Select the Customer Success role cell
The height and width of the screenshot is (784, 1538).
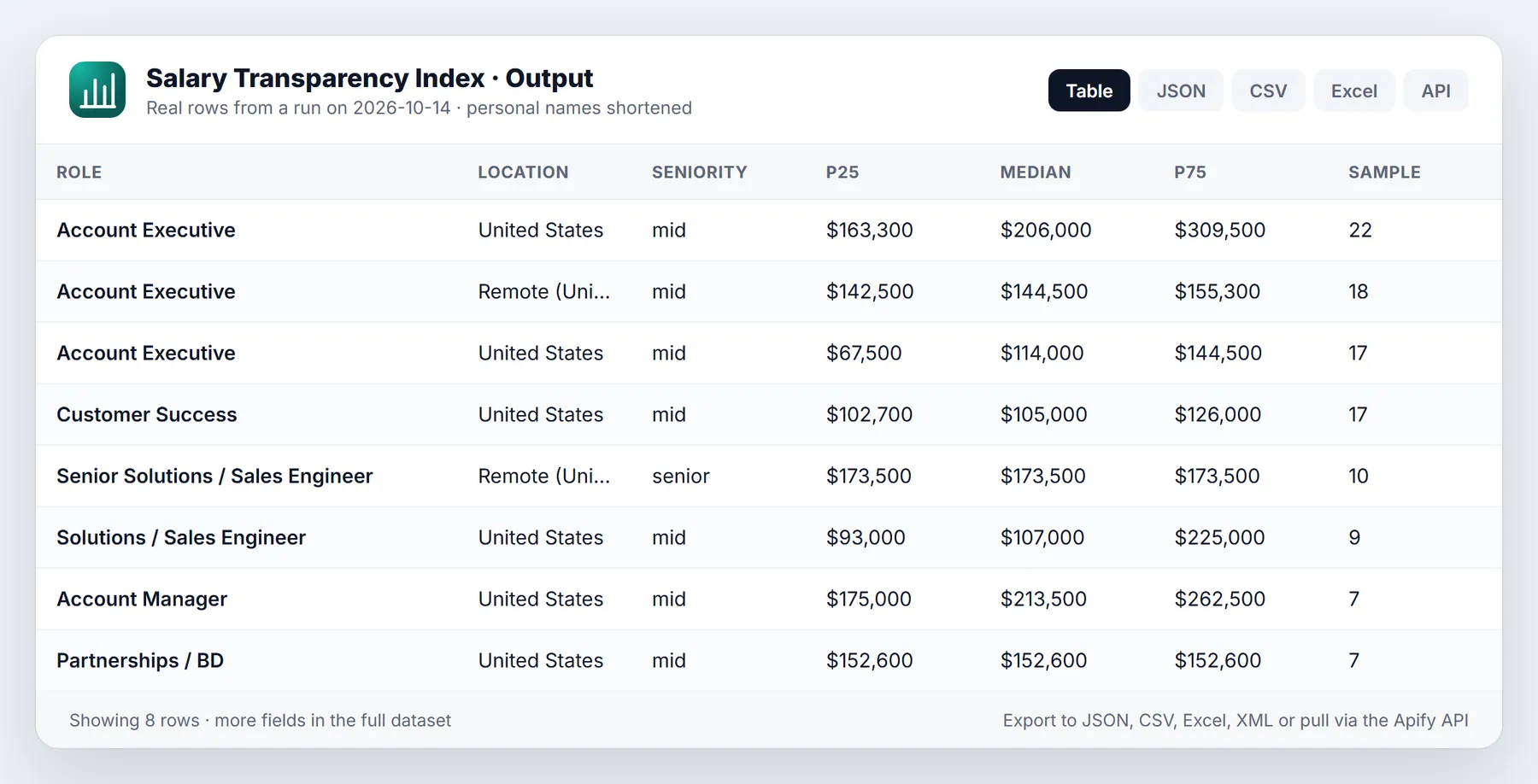click(x=147, y=414)
